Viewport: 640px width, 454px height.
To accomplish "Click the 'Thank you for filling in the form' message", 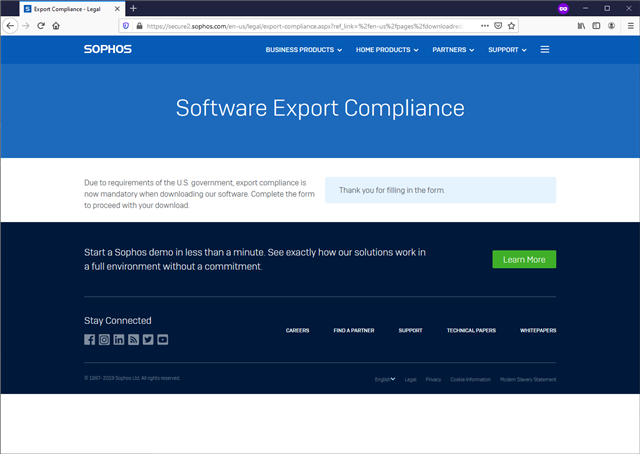I will click(392, 190).
